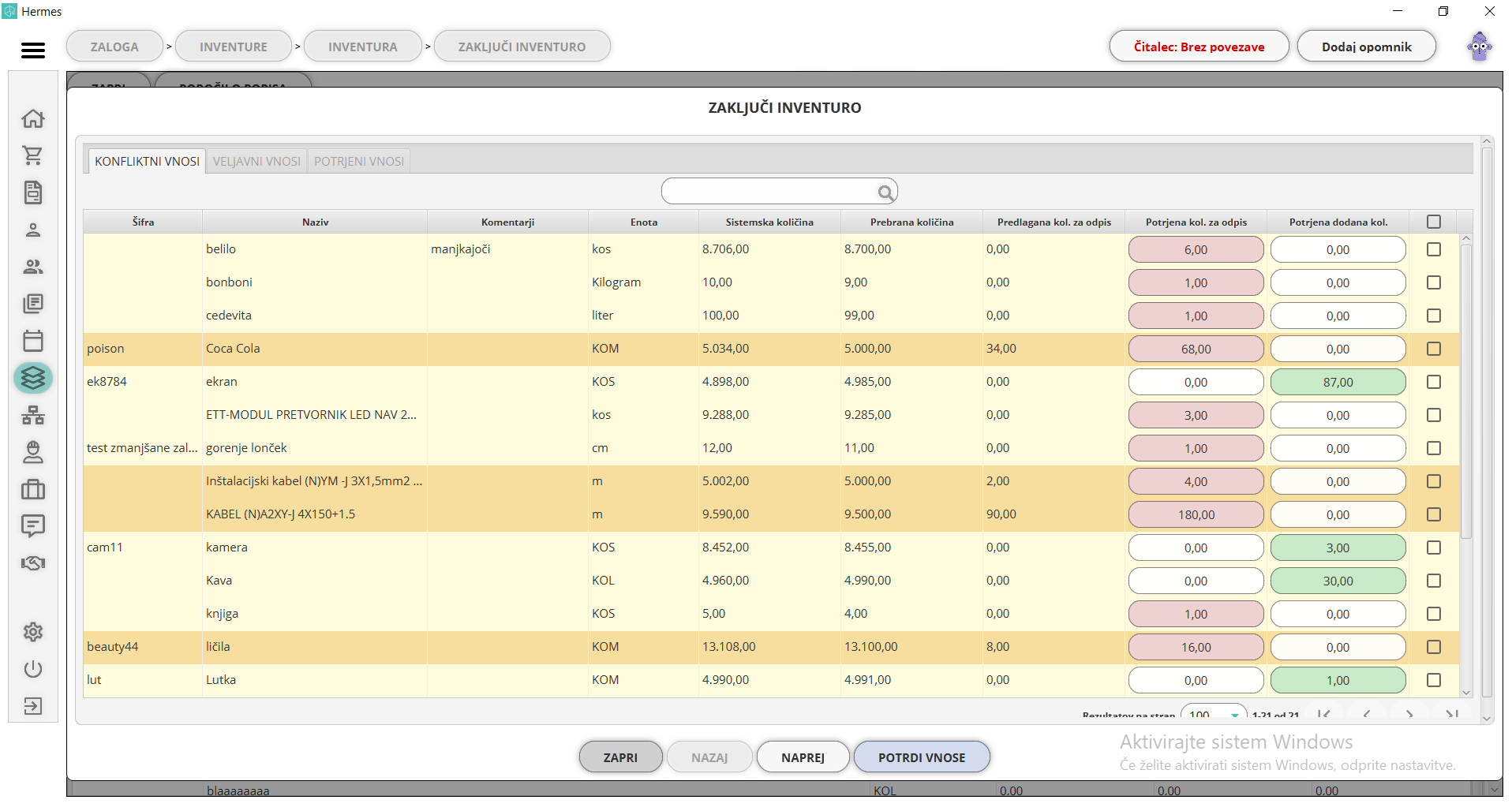This screenshot has height=811, width=1512.
Task: Check the cedevita row checkbox
Action: click(x=1434, y=316)
